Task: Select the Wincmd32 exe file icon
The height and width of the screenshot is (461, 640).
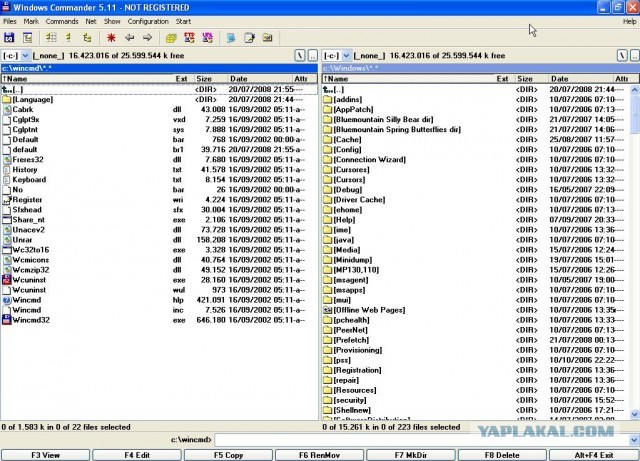Action: [x=7, y=320]
